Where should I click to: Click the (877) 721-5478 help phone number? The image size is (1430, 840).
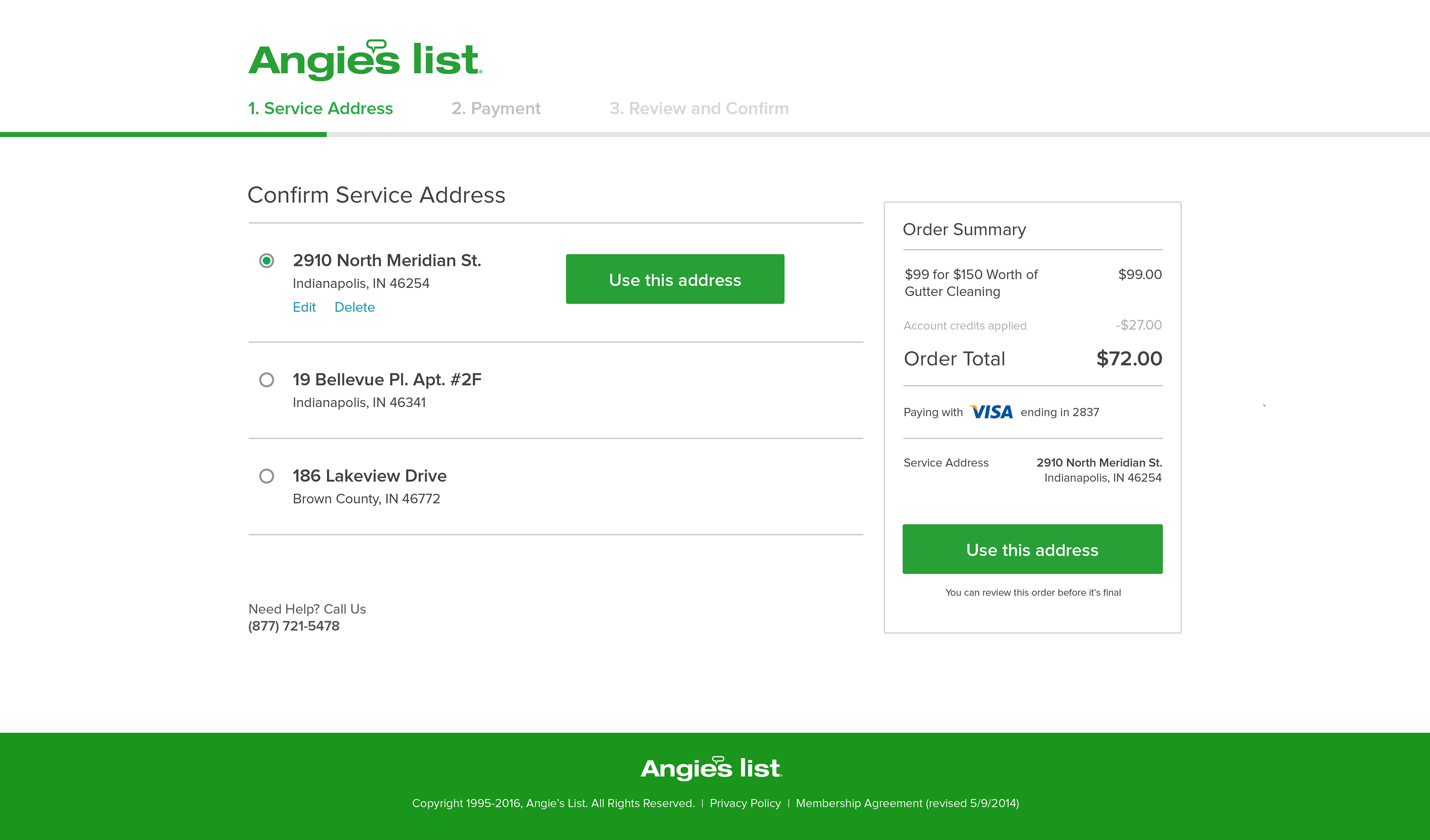[x=294, y=626]
